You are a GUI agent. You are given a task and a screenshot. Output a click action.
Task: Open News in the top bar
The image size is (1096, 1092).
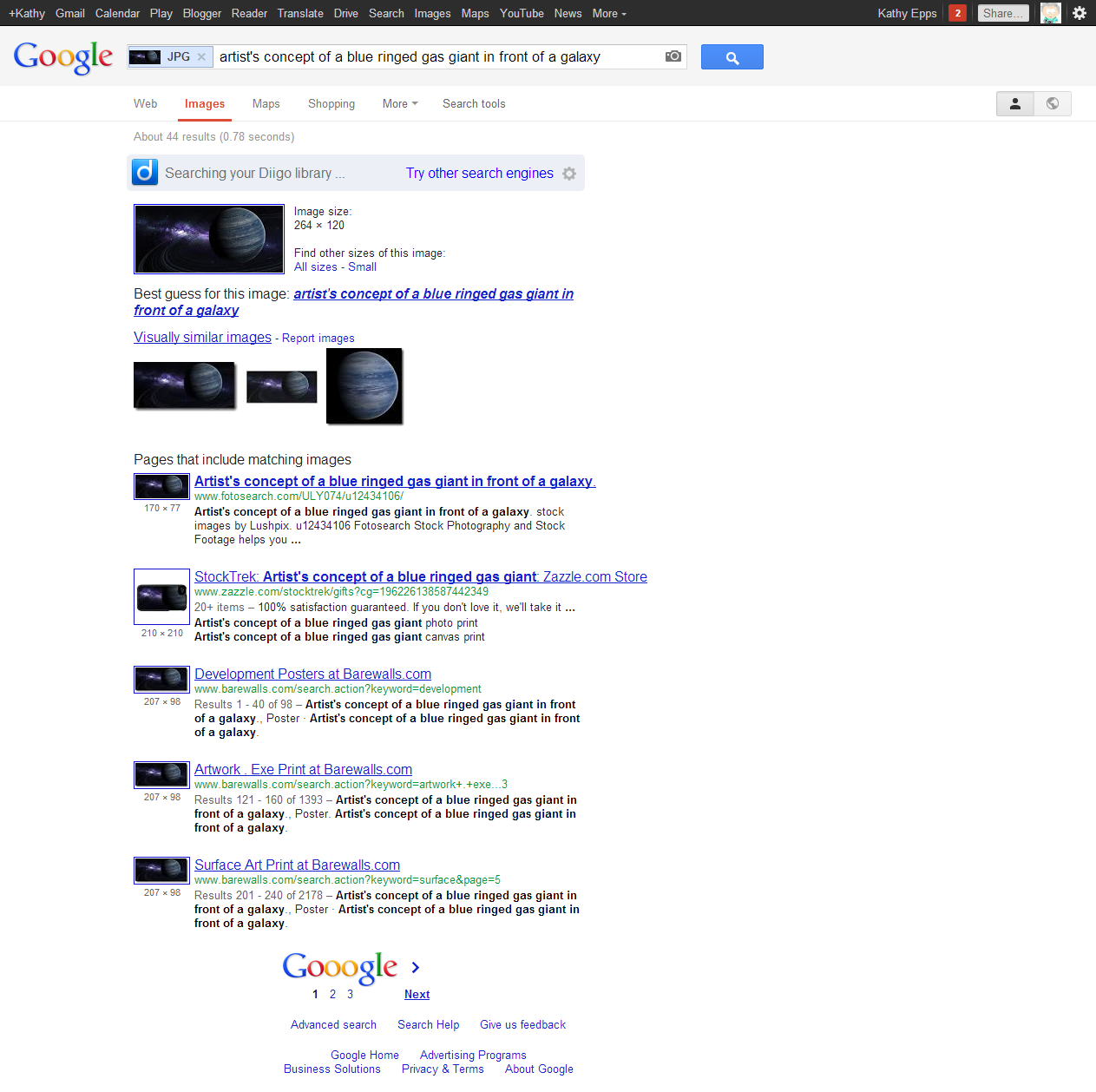click(568, 13)
